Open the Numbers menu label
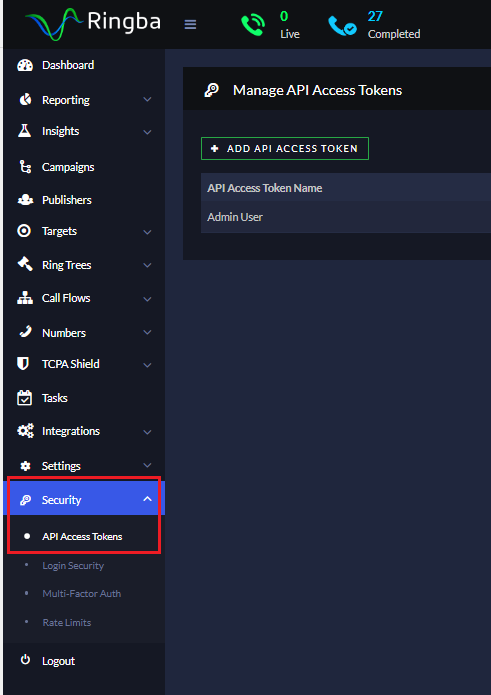 click(x=64, y=333)
